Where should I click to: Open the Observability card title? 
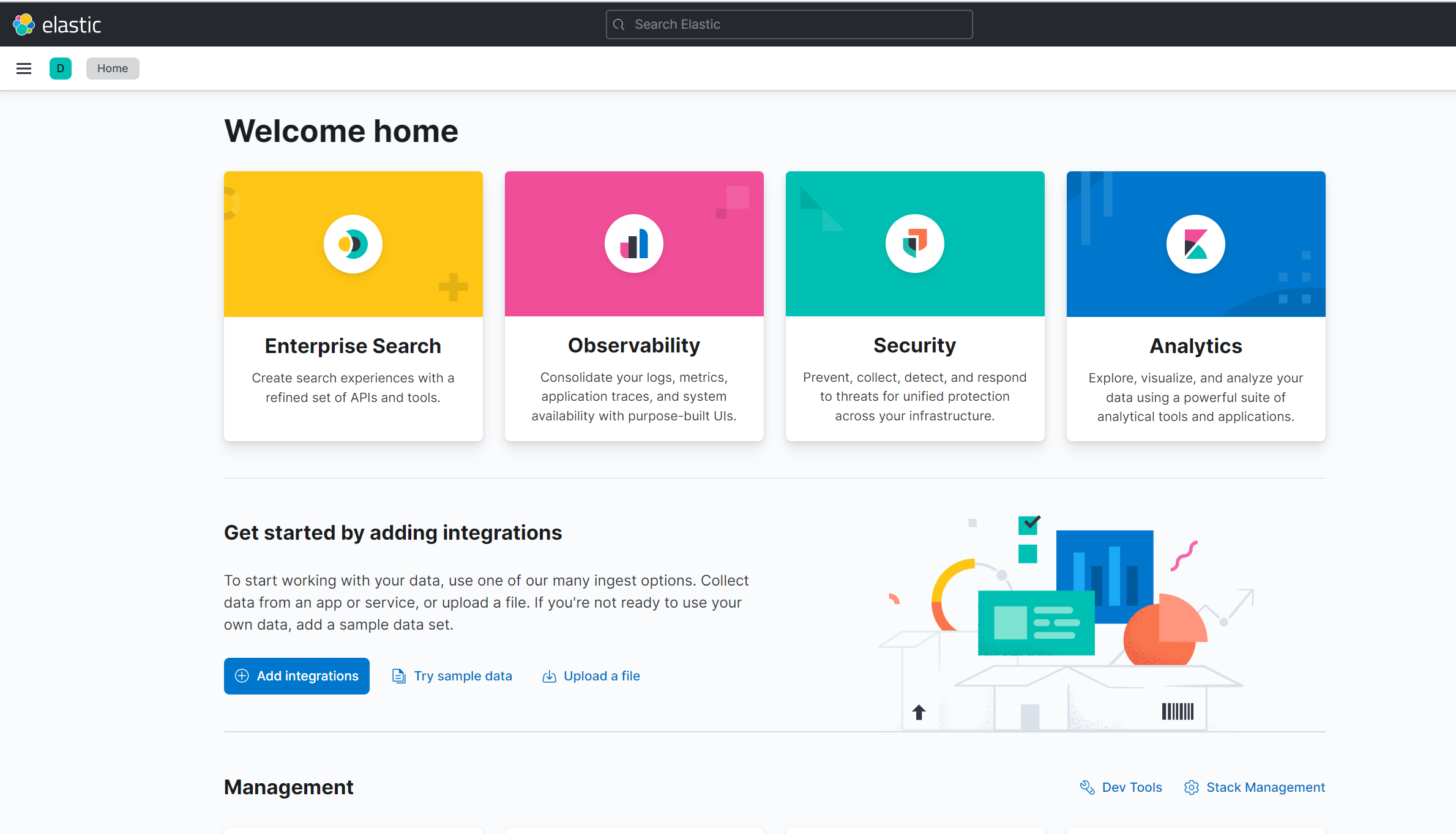[x=634, y=346]
